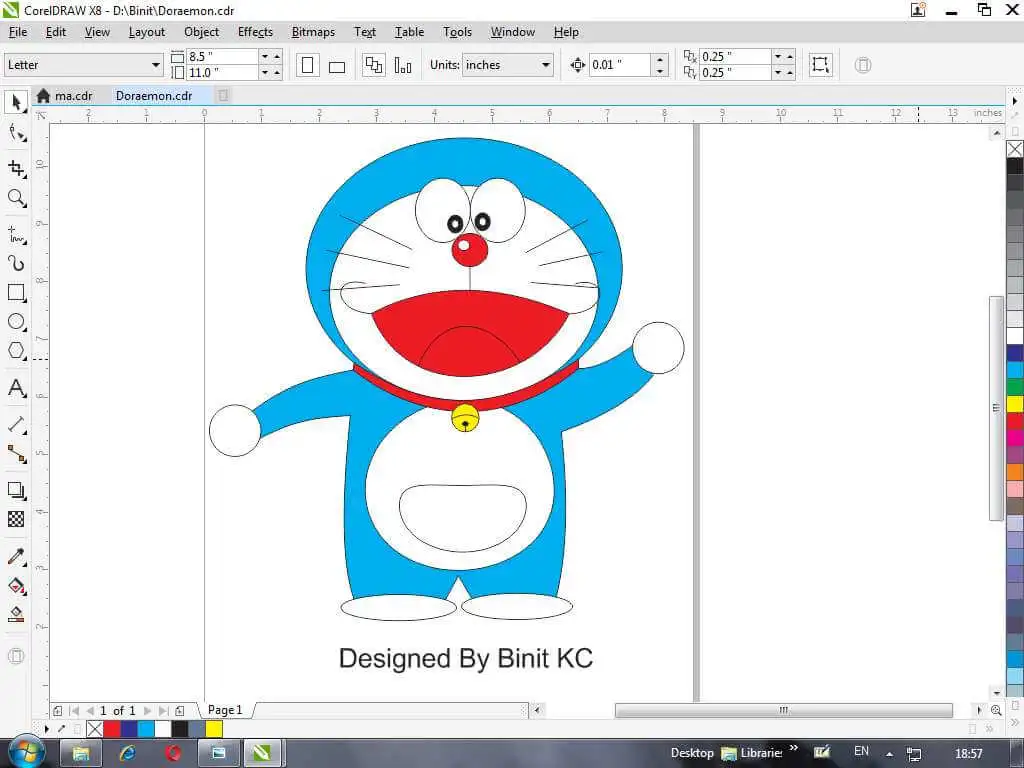Select the Ellipse tool
The image size is (1024, 768).
[x=16, y=321]
